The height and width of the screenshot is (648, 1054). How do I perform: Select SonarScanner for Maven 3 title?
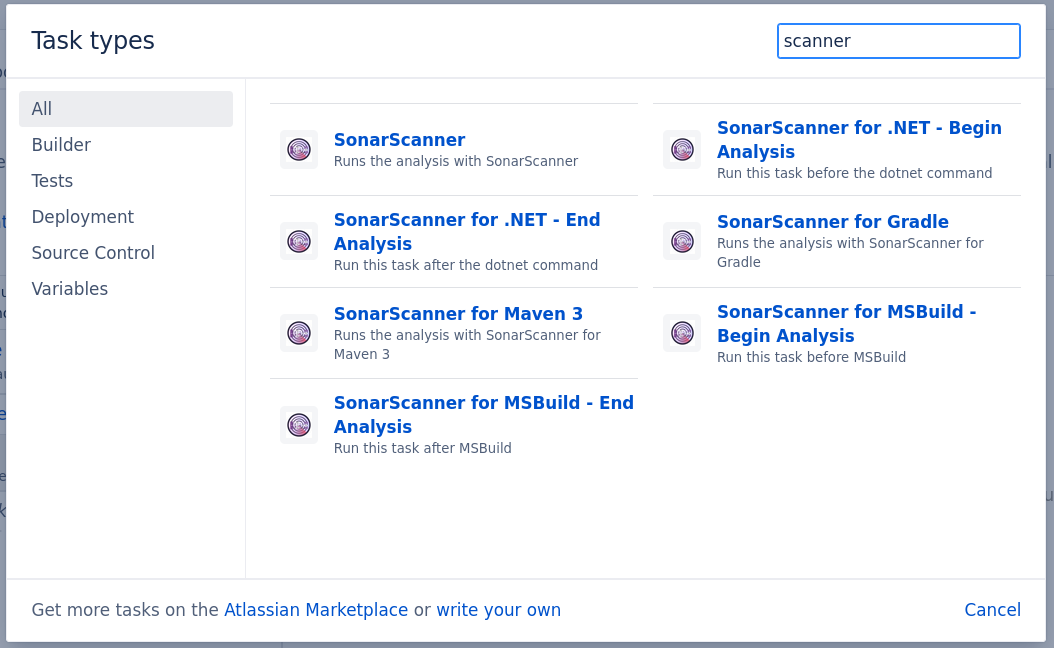(x=458, y=314)
